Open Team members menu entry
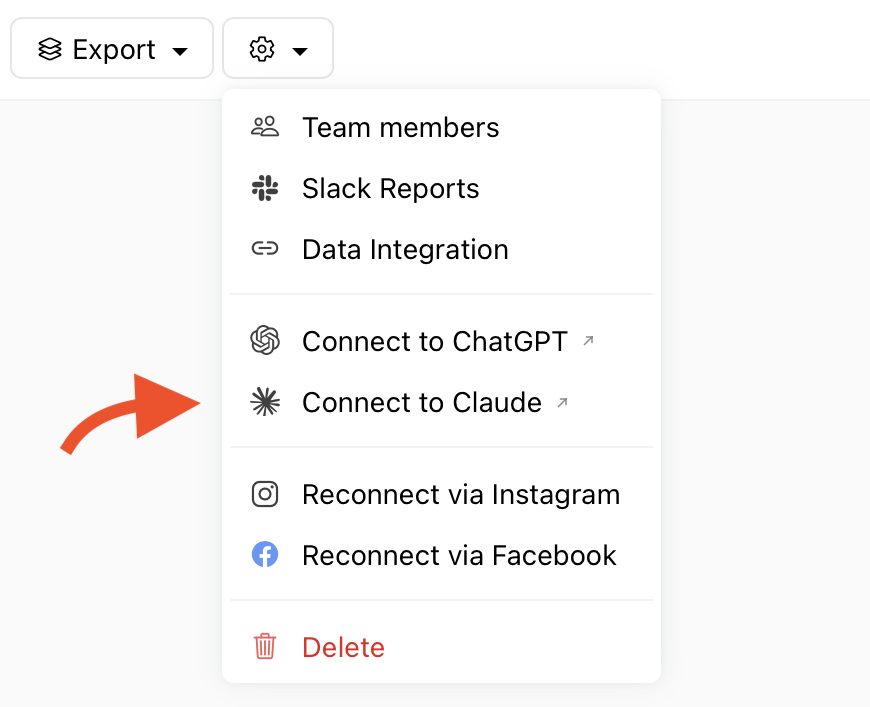The width and height of the screenshot is (870, 707). (x=441, y=127)
